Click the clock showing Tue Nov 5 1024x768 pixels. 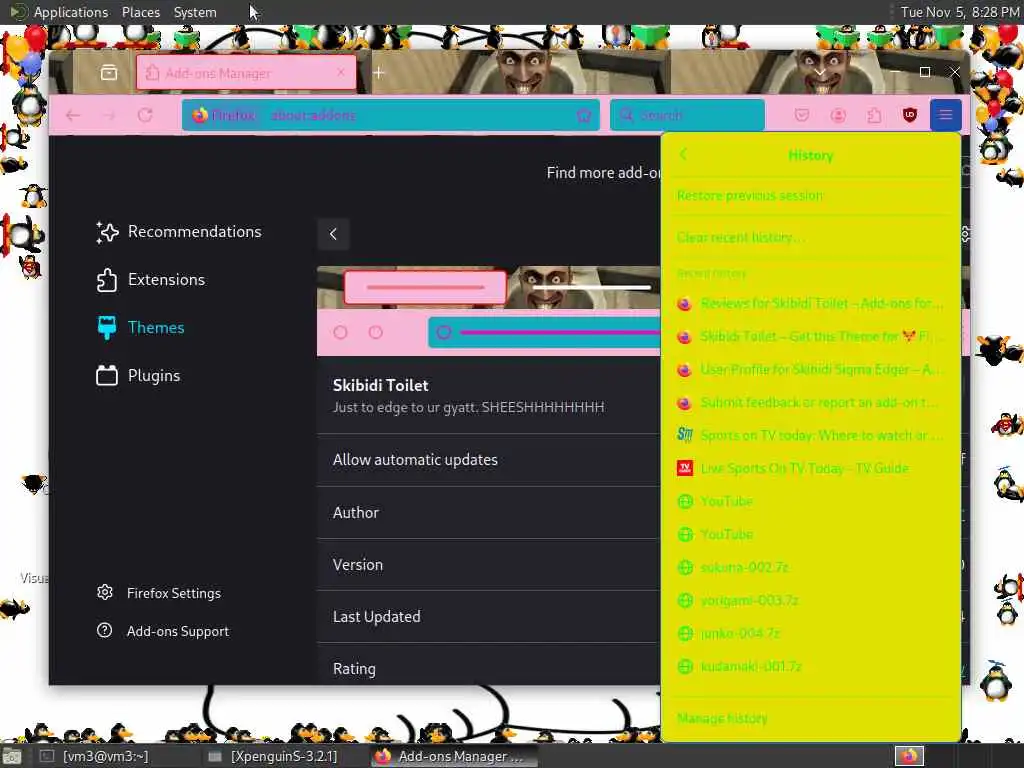(x=959, y=12)
